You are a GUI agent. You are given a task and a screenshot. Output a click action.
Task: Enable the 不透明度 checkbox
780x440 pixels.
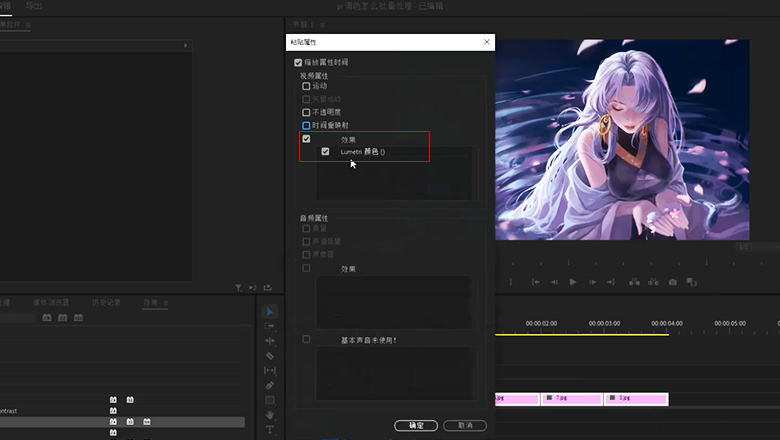pos(306,112)
